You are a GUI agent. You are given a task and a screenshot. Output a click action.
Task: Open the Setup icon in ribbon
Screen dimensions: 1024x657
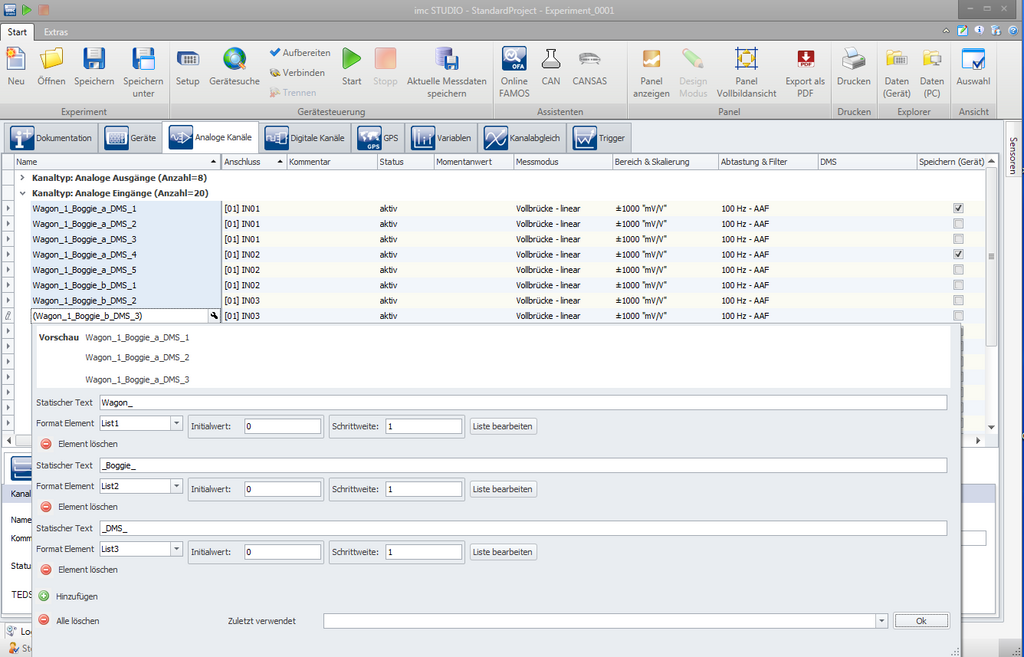pos(187,60)
